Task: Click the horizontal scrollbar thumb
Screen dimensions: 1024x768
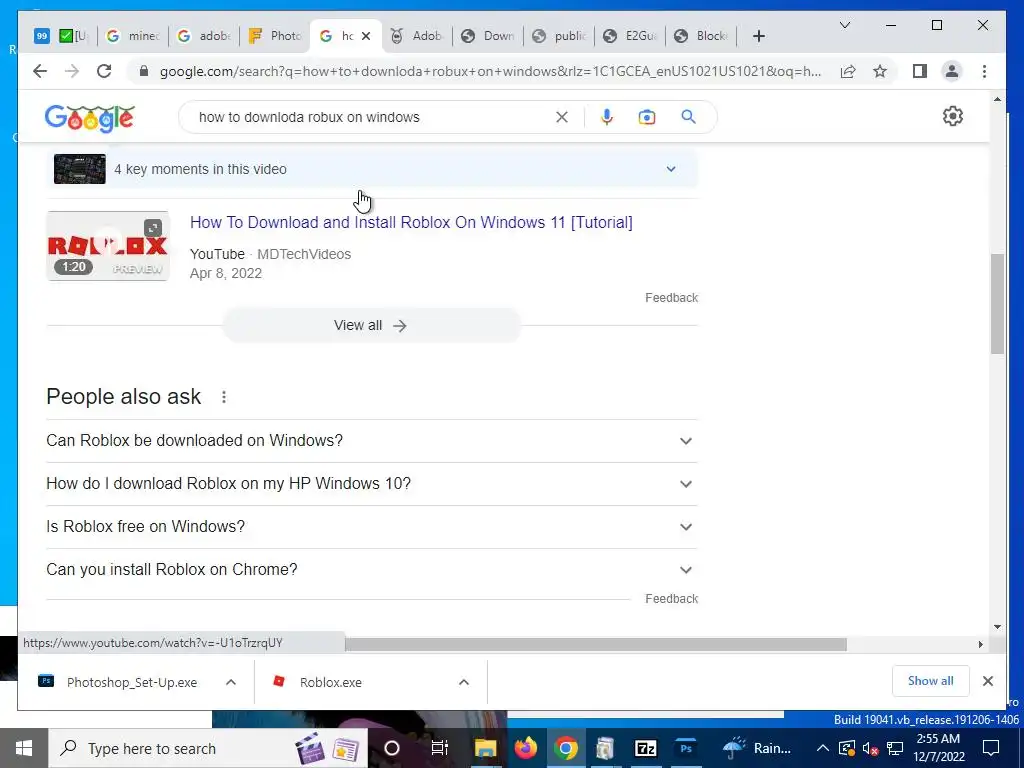Action: (596, 645)
